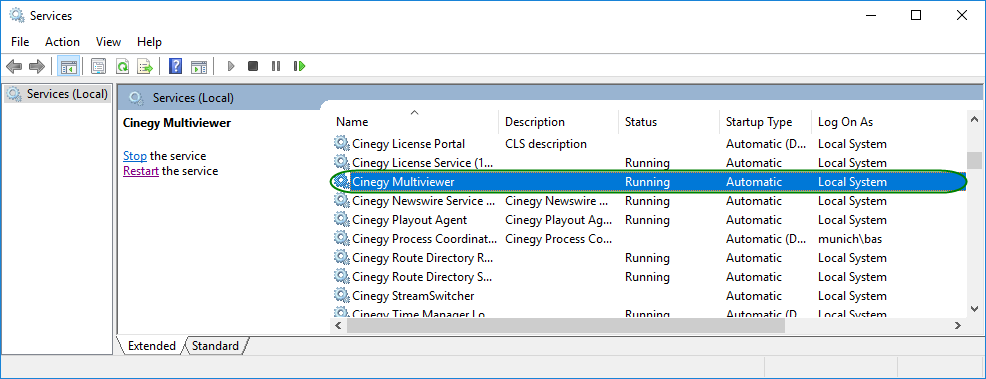
Task: Click gear icon of Cinegy Playout Agent
Action: coord(341,219)
